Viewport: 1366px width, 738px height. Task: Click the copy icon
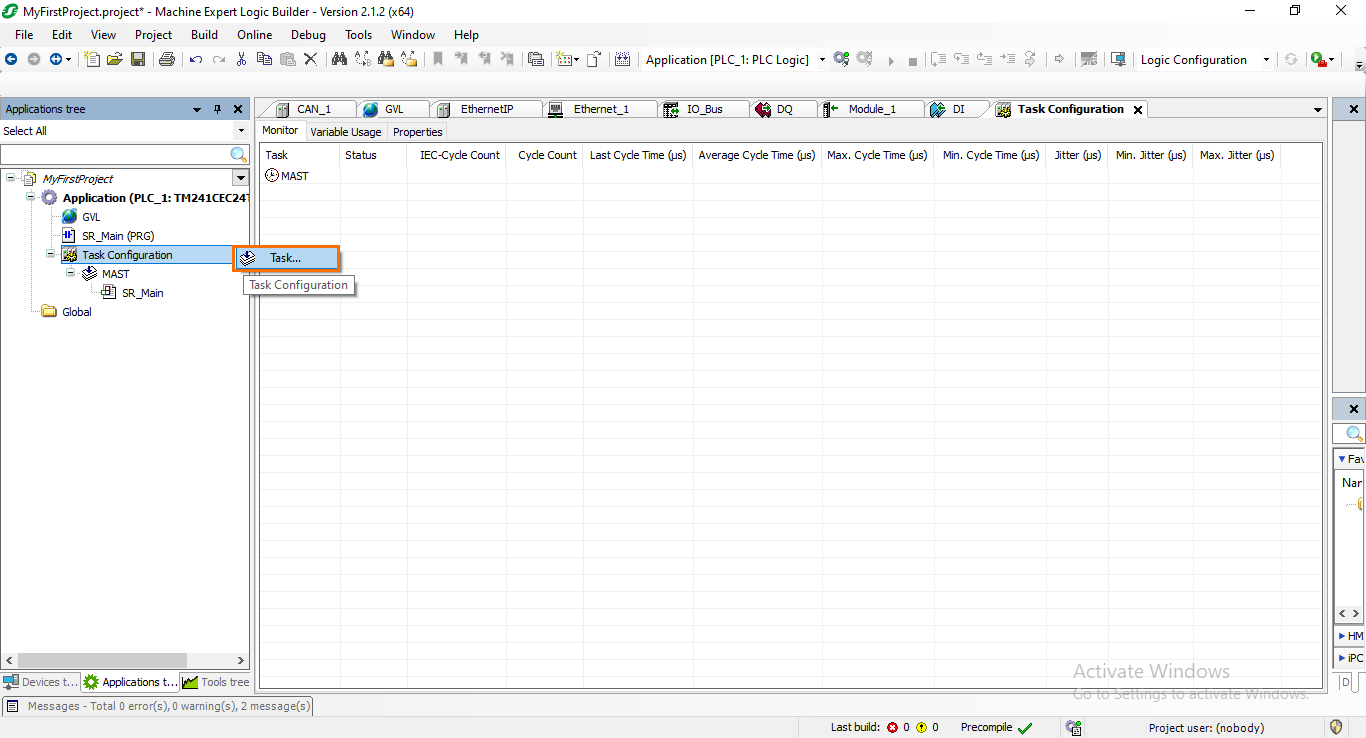[264, 59]
